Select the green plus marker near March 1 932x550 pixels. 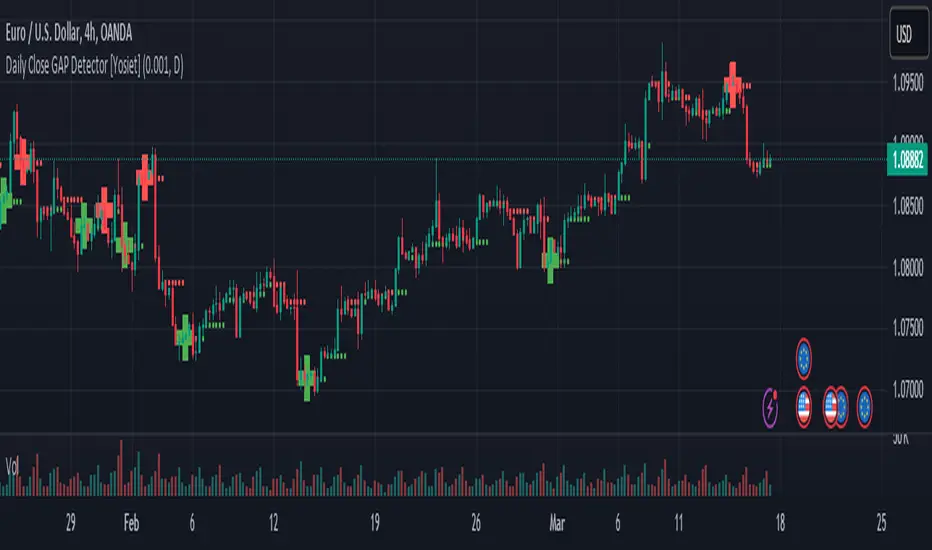551,260
